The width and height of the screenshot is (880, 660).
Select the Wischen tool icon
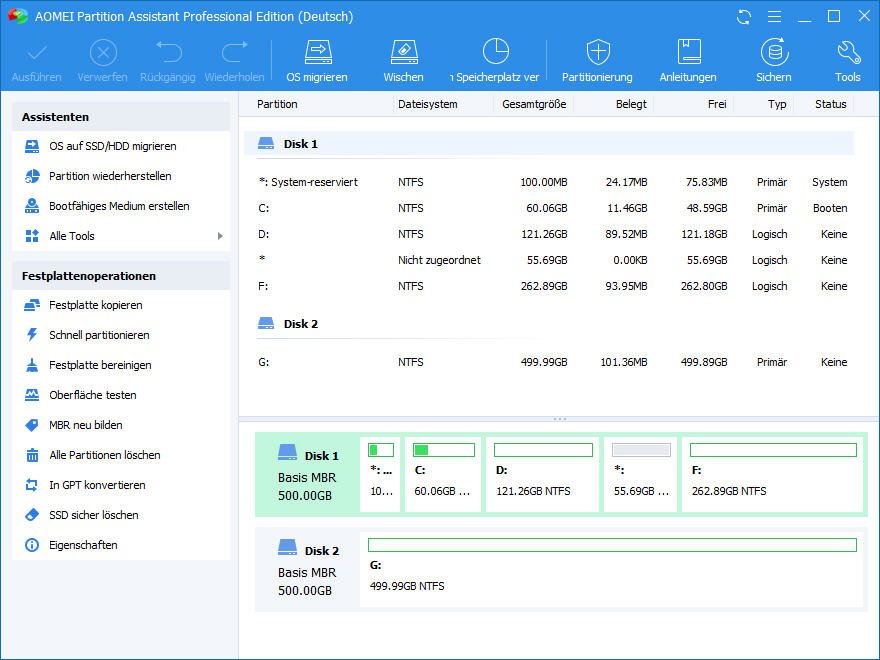pos(403,52)
